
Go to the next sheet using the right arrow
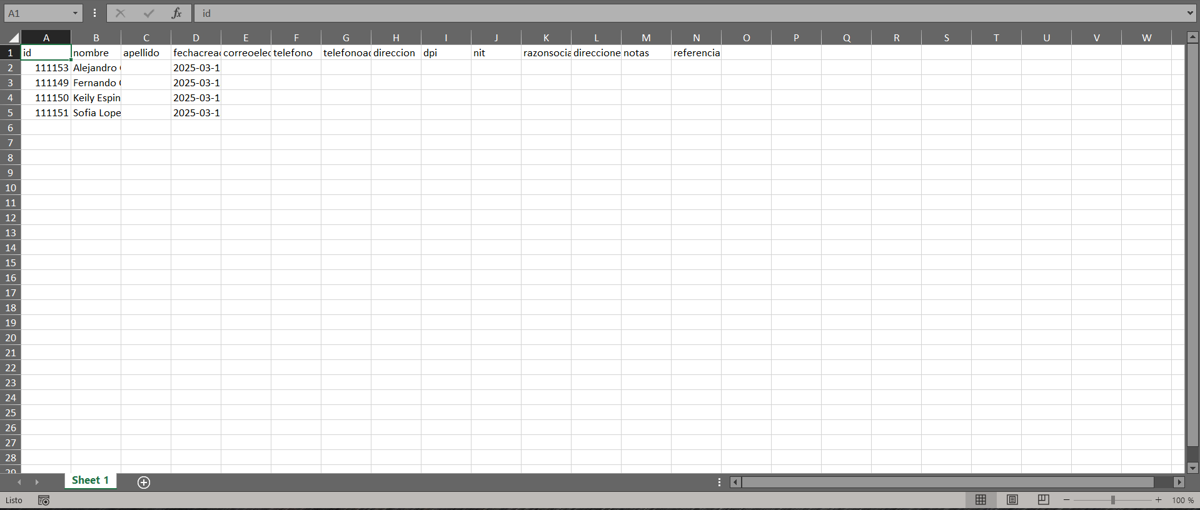pyautogui.click(x=37, y=482)
